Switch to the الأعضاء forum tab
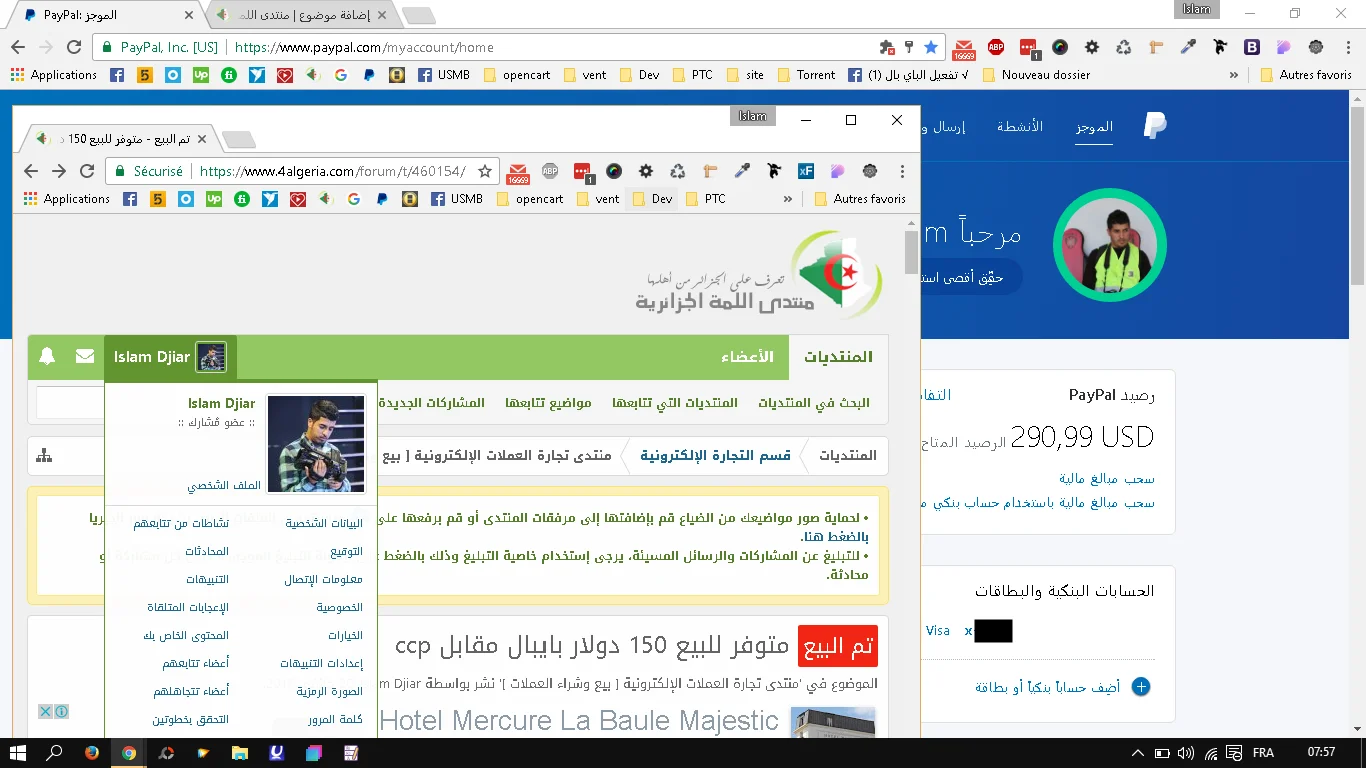 (747, 357)
